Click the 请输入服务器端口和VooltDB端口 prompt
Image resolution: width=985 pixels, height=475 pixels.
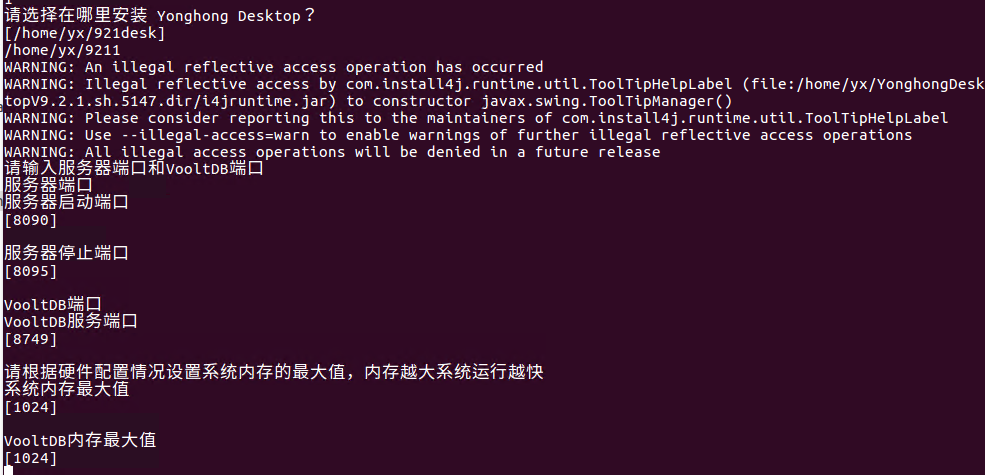133,169
